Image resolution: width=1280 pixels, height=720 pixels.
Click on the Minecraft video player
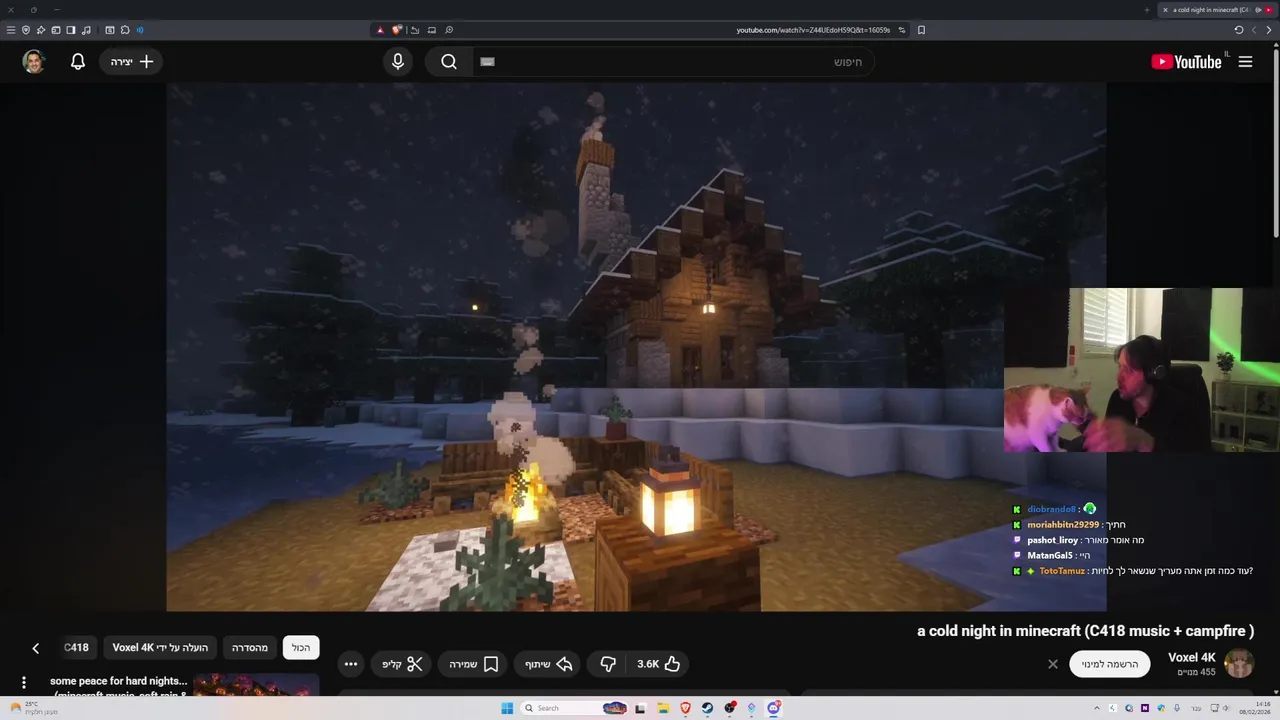[636, 347]
